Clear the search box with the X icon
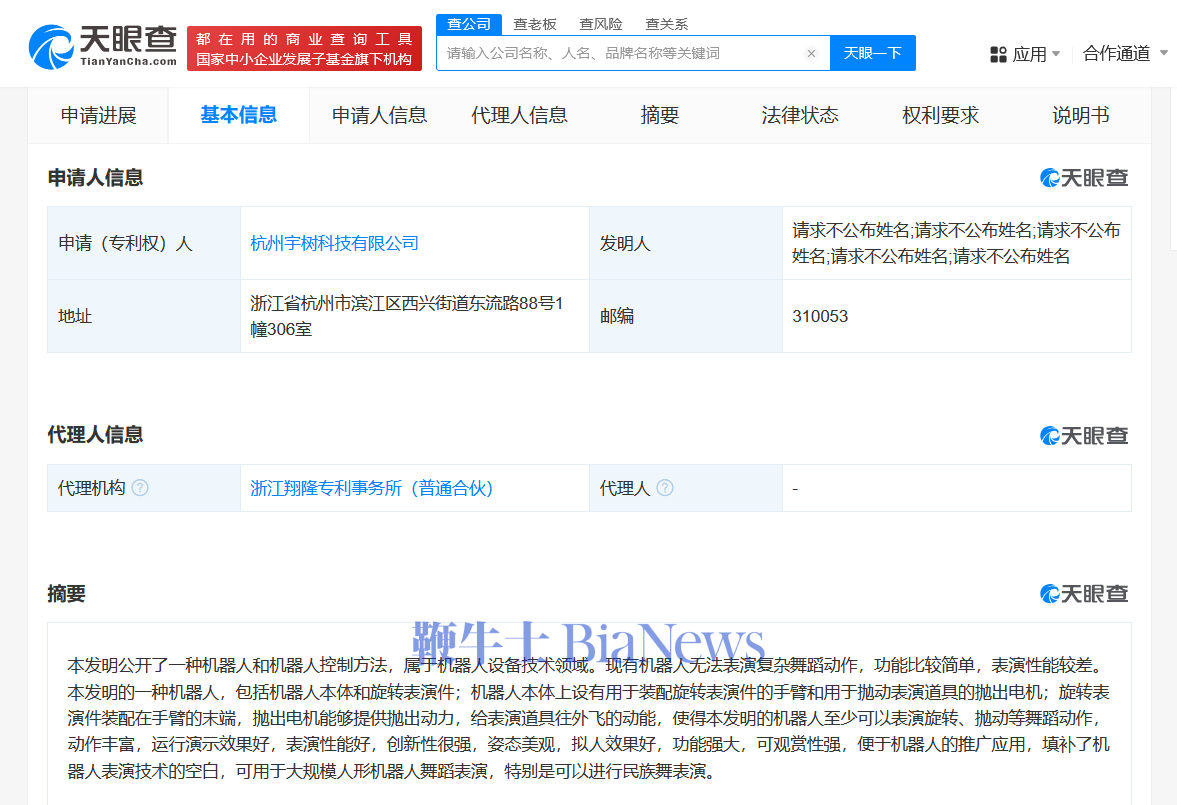 point(811,53)
